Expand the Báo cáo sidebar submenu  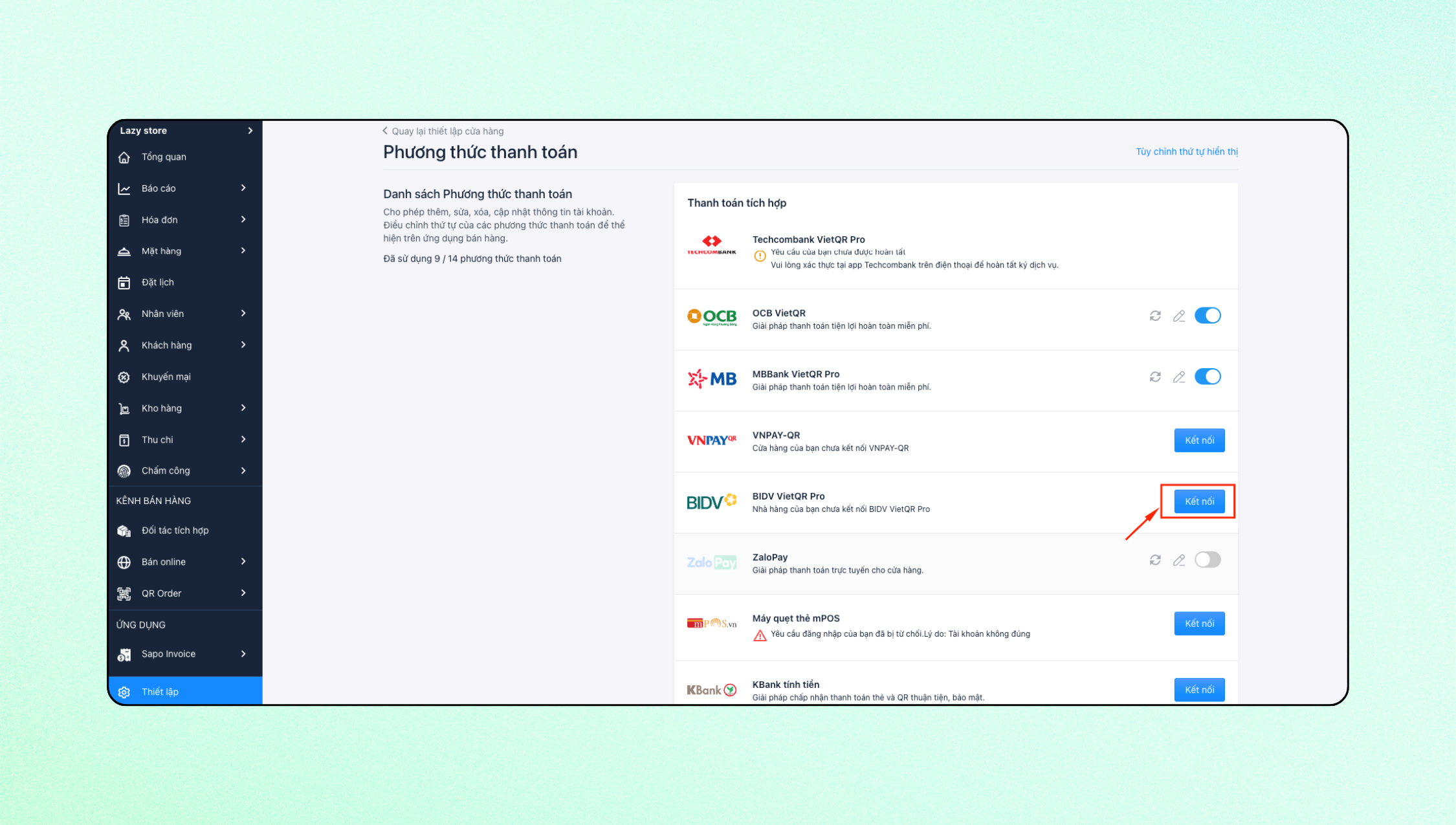(243, 188)
